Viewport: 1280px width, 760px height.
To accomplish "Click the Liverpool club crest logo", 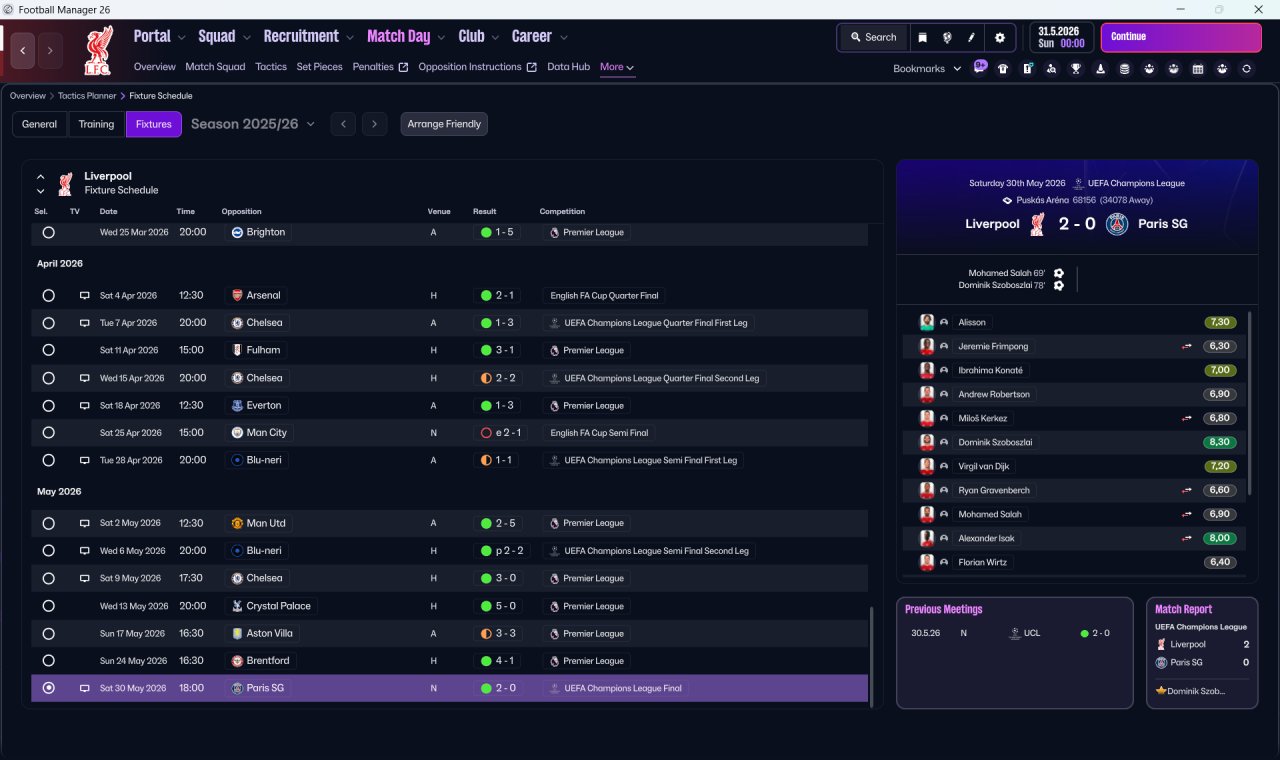I will point(99,50).
